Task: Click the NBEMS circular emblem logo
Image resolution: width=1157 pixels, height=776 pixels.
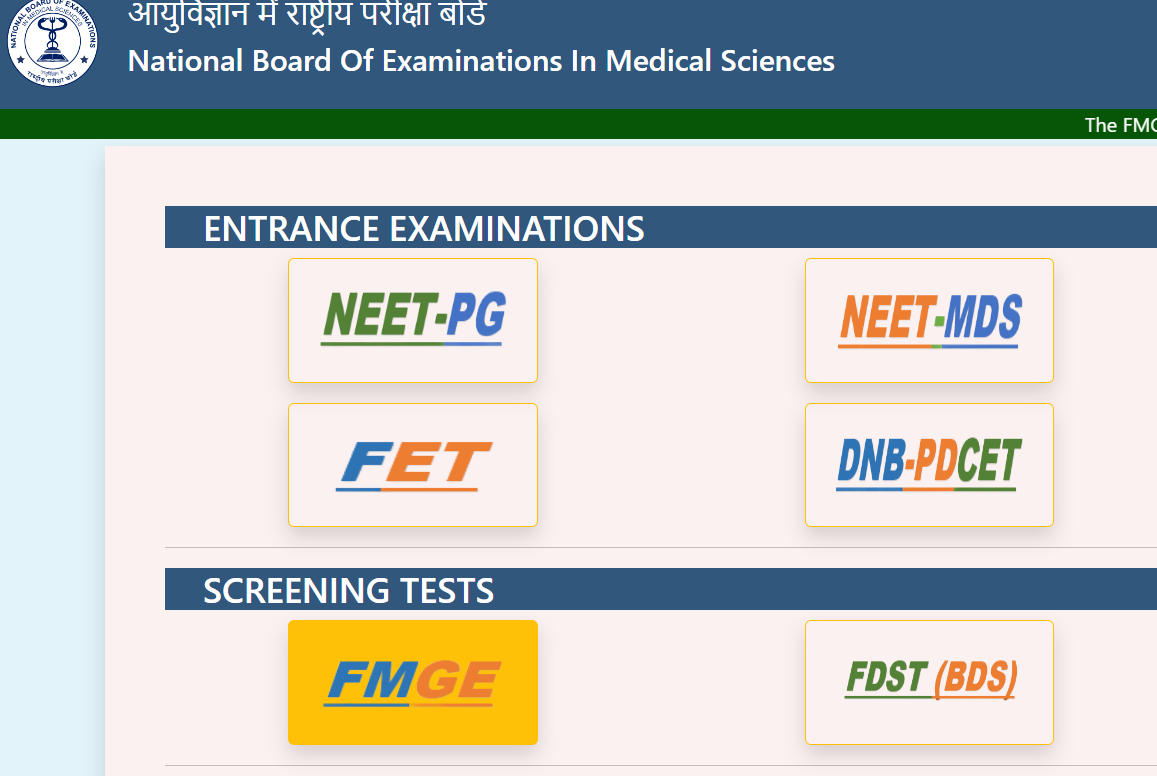Action: point(52,41)
